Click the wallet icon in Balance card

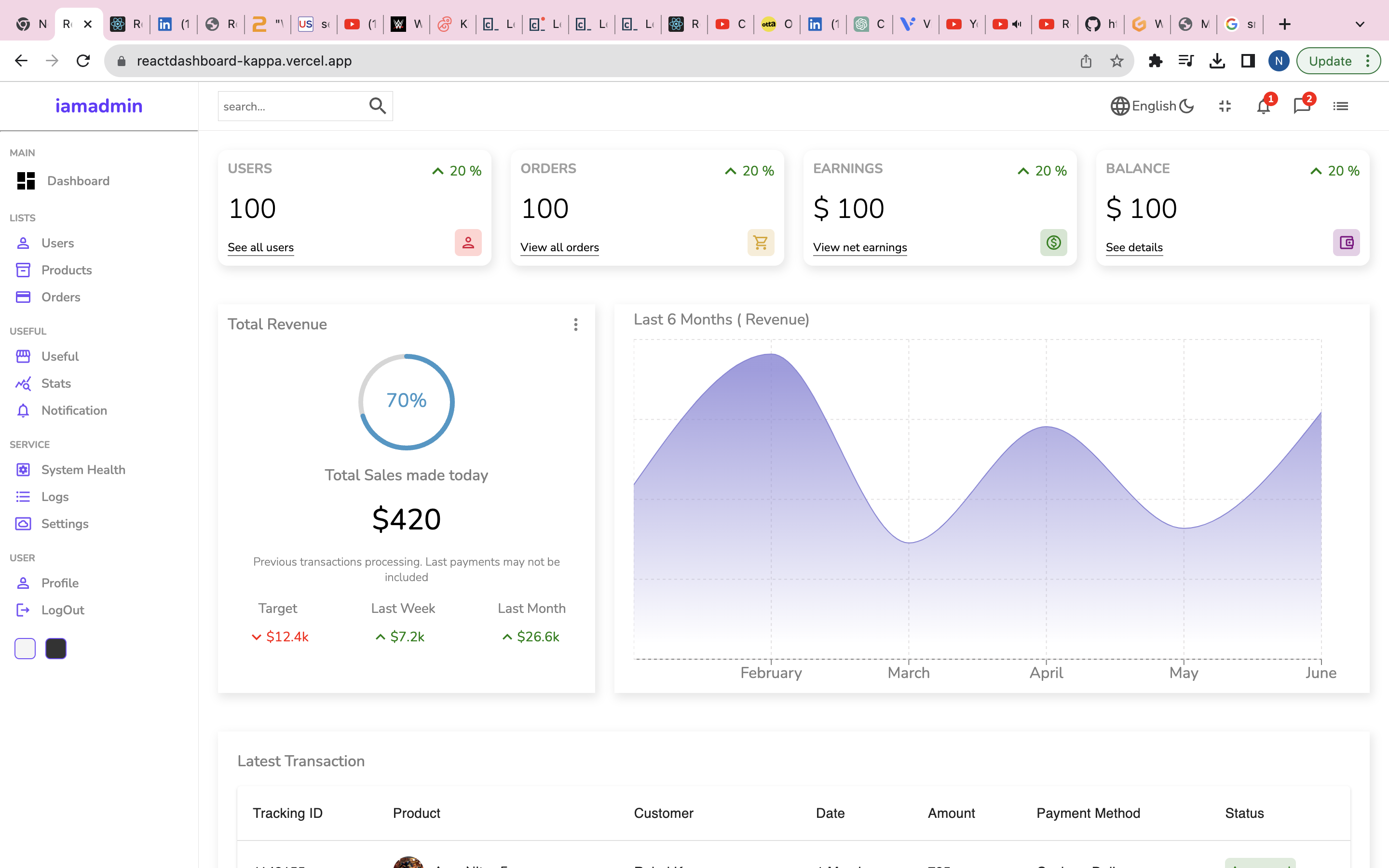tap(1346, 243)
